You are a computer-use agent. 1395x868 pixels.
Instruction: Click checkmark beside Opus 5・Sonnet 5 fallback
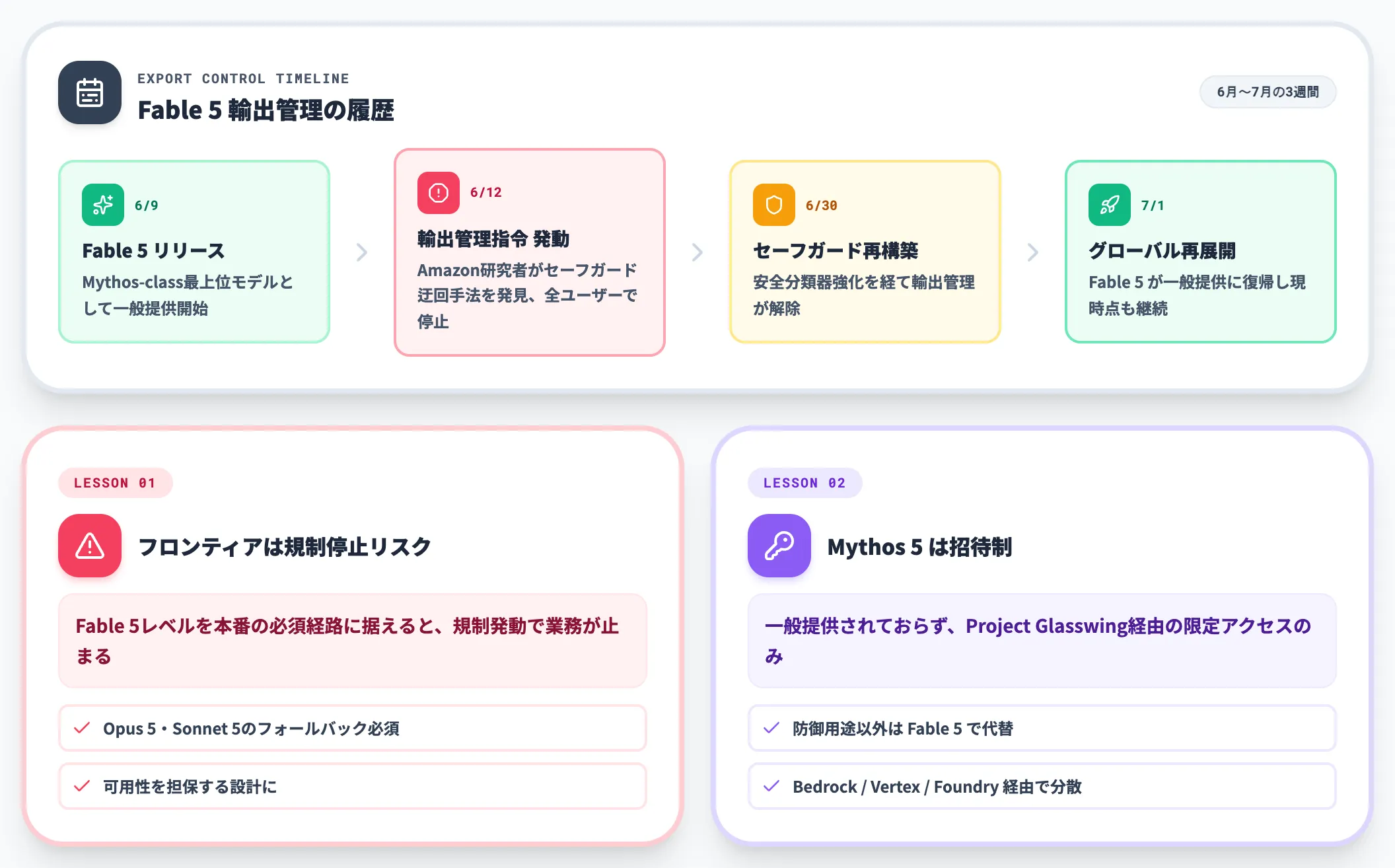pyautogui.click(x=82, y=728)
